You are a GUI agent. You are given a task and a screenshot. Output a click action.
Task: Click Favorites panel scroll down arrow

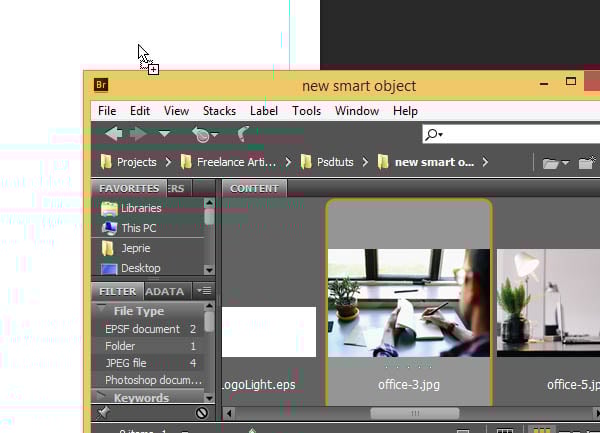(209, 270)
